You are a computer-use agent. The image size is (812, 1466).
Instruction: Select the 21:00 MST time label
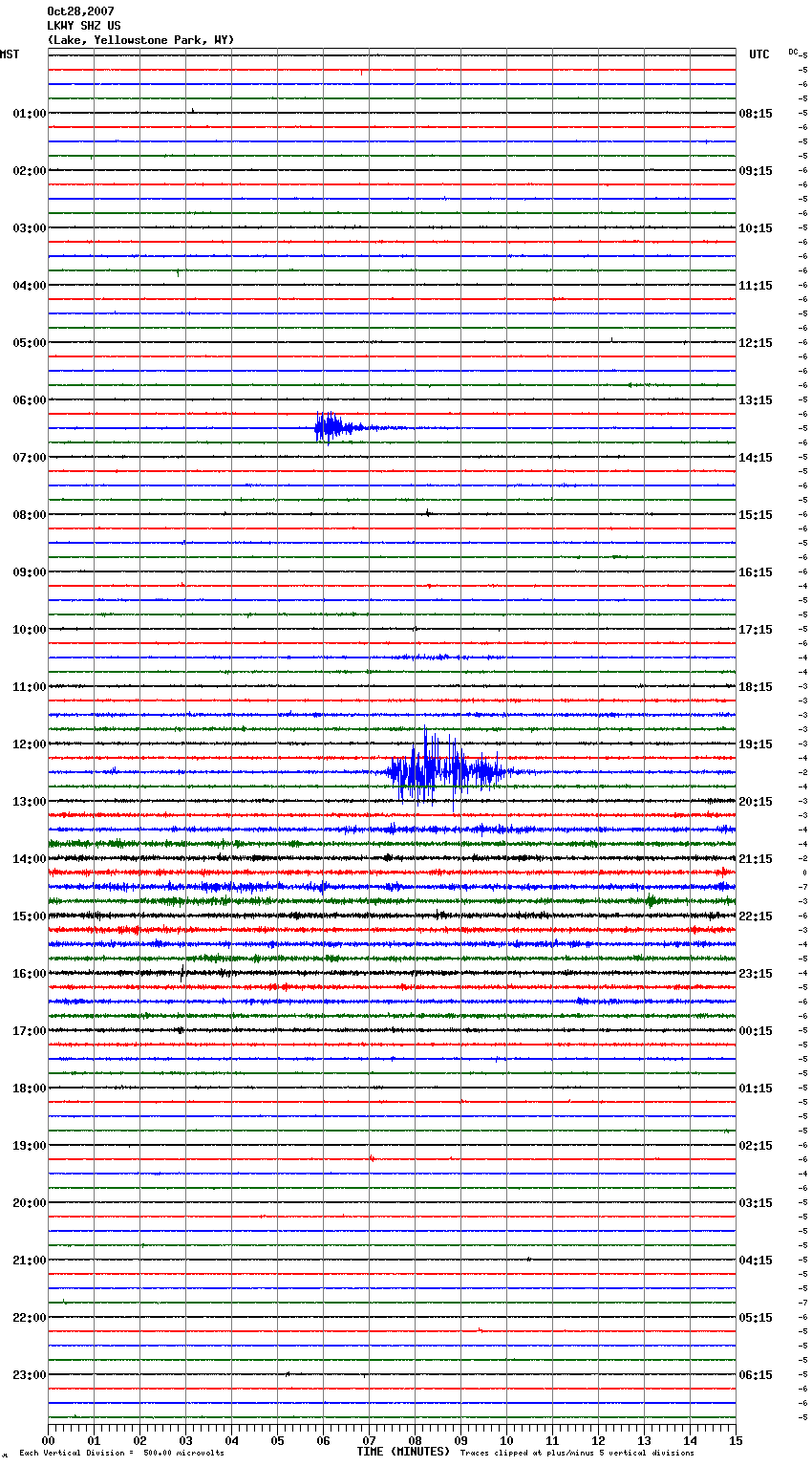[x=30, y=1261]
